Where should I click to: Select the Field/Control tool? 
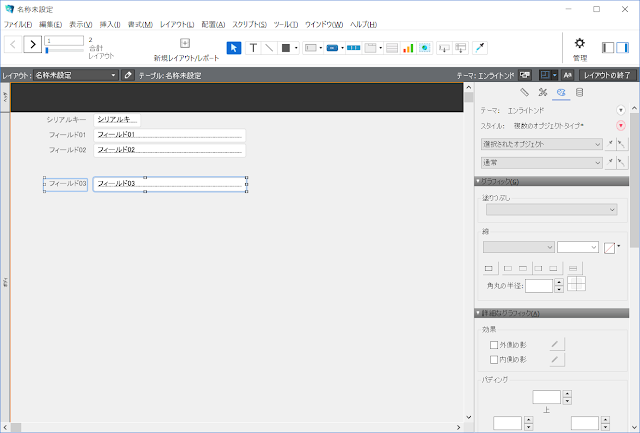pyautogui.click(x=311, y=48)
